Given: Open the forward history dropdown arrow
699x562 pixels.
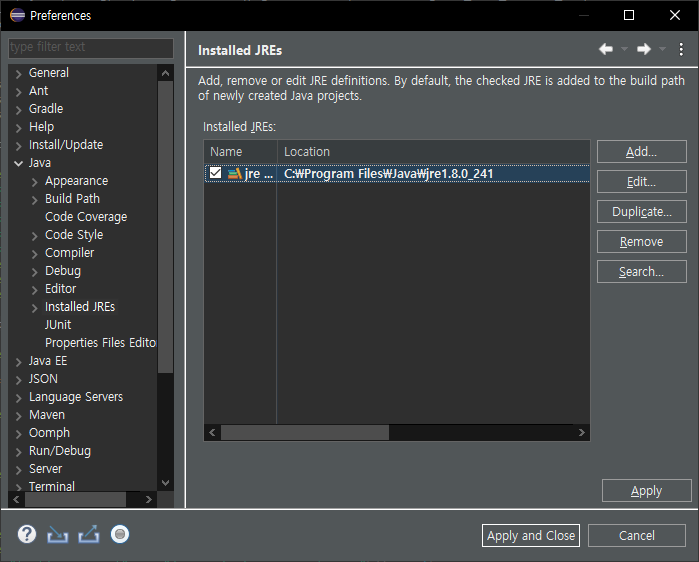Looking at the screenshot, I should (x=662, y=49).
